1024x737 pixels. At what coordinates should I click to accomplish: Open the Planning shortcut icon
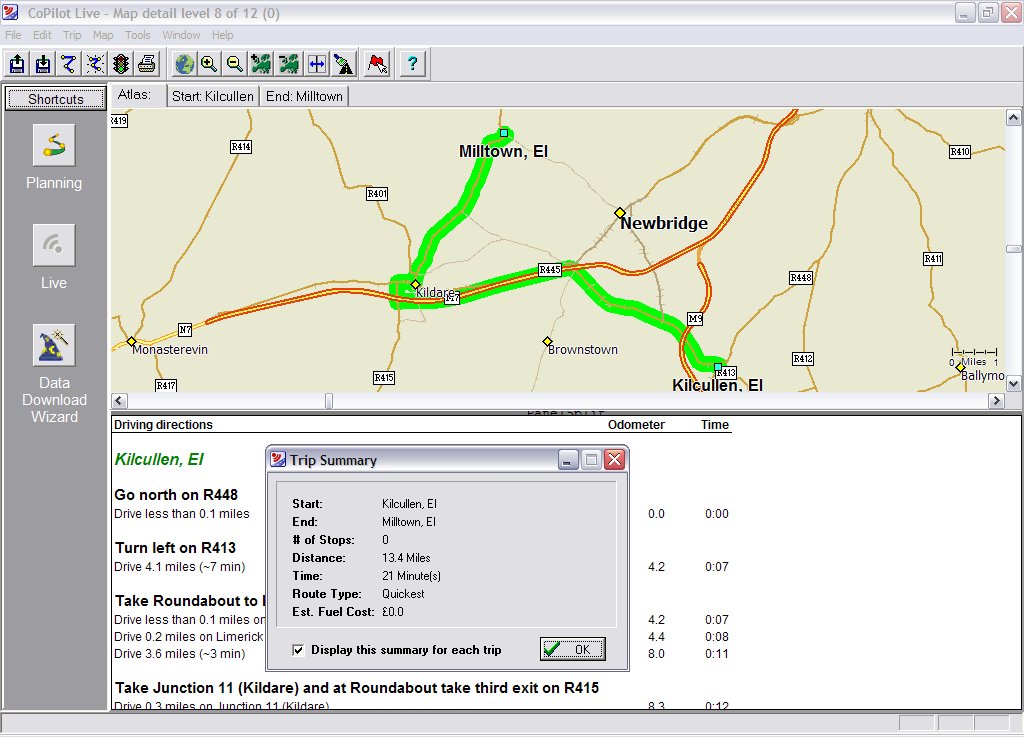coord(54,145)
